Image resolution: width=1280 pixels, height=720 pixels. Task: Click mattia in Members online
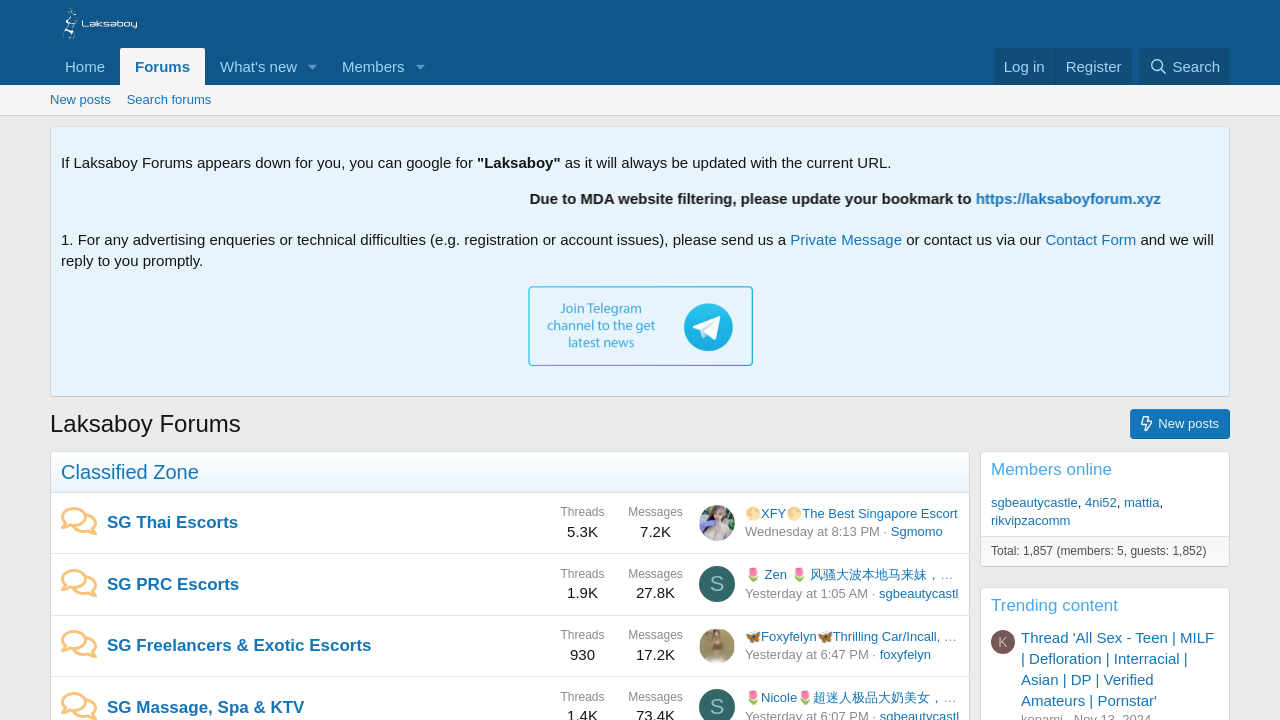(1142, 503)
